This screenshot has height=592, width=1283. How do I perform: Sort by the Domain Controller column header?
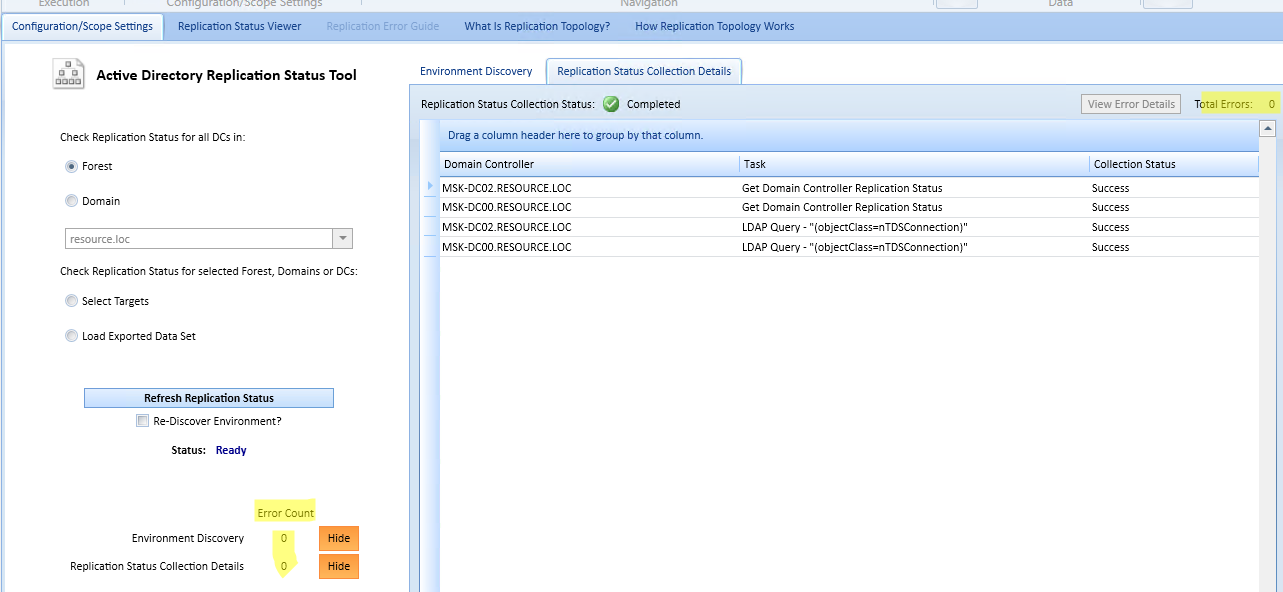589,164
